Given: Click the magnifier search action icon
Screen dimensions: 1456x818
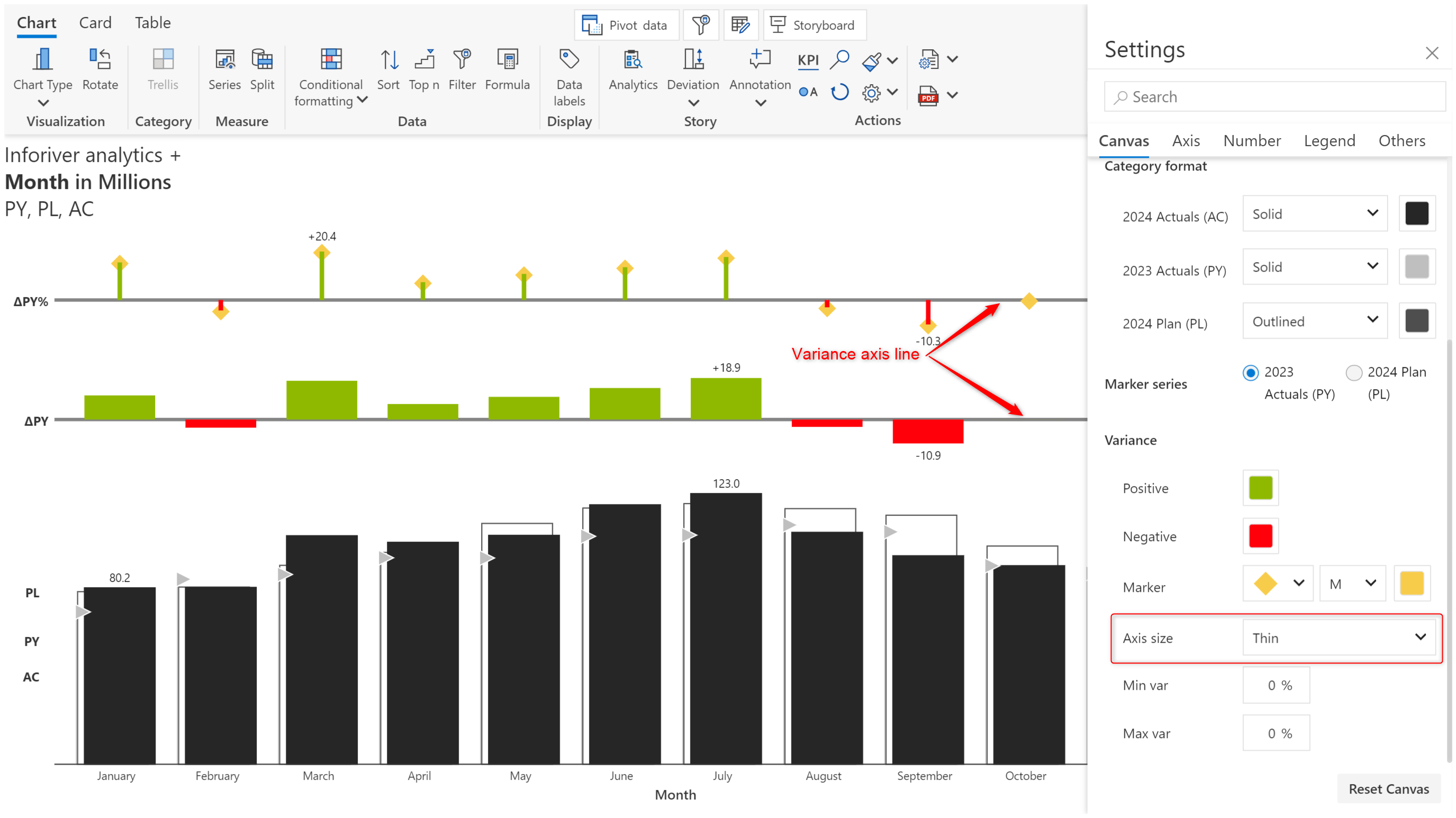Looking at the screenshot, I should pos(839,59).
